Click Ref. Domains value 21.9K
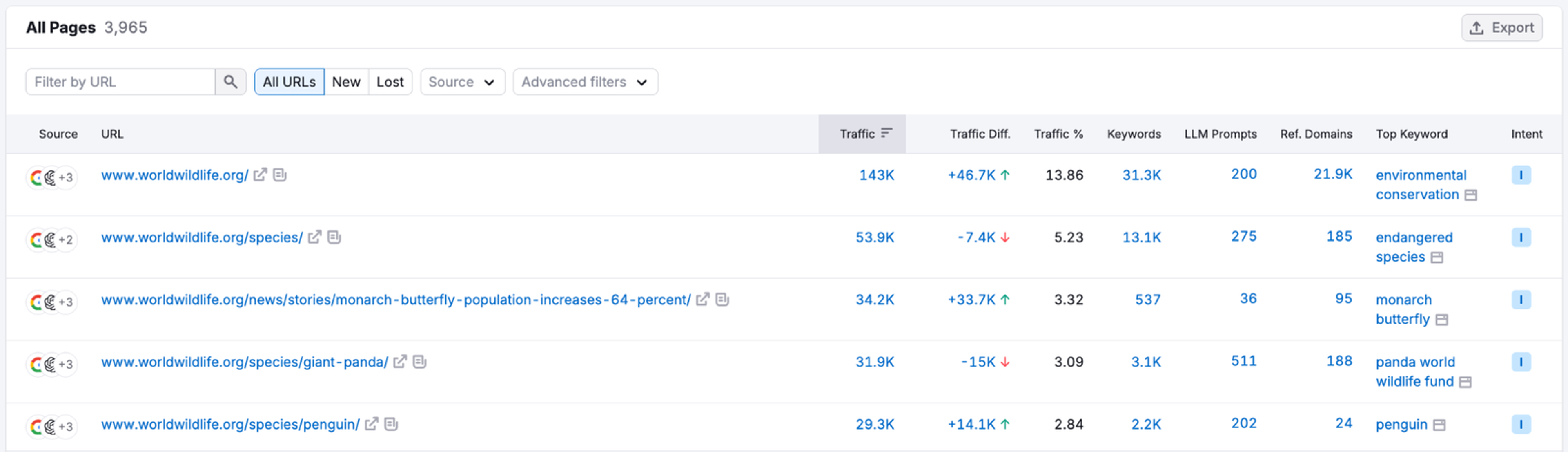The height and width of the screenshot is (452, 1568). (1332, 174)
